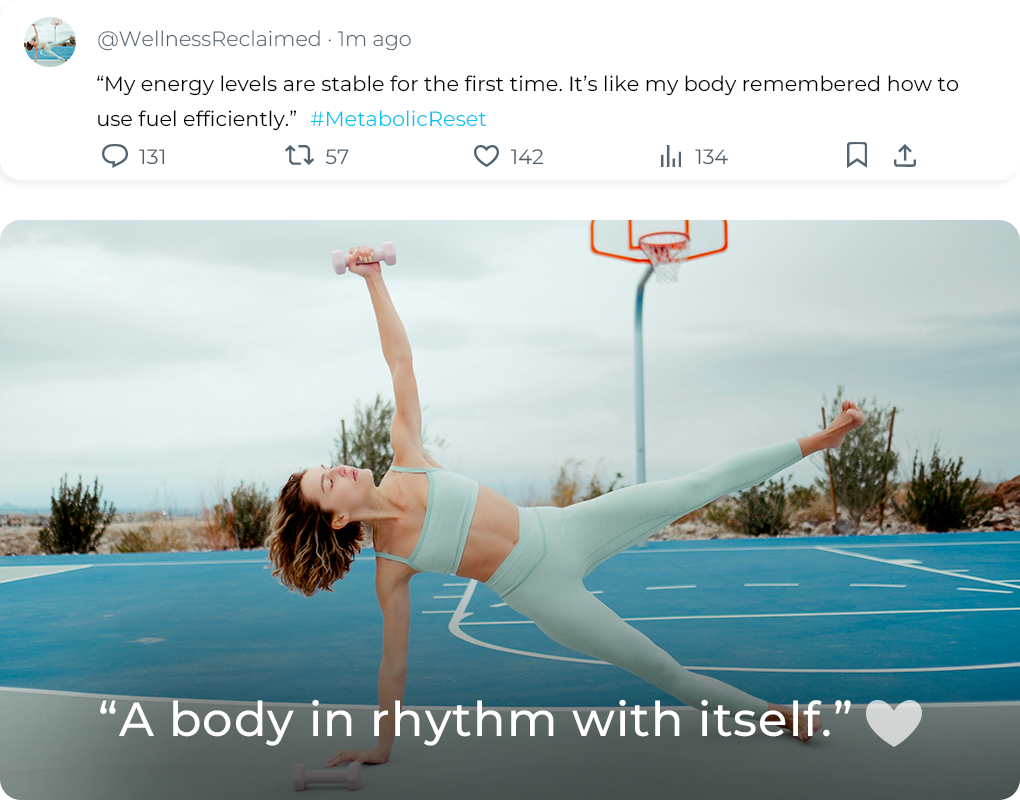
Task: Click the "1m ago" timestamp
Action: tap(374, 39)
